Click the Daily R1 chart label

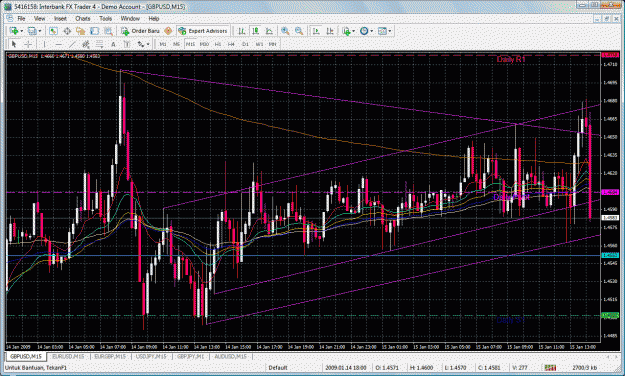click(x=511, y=59)
